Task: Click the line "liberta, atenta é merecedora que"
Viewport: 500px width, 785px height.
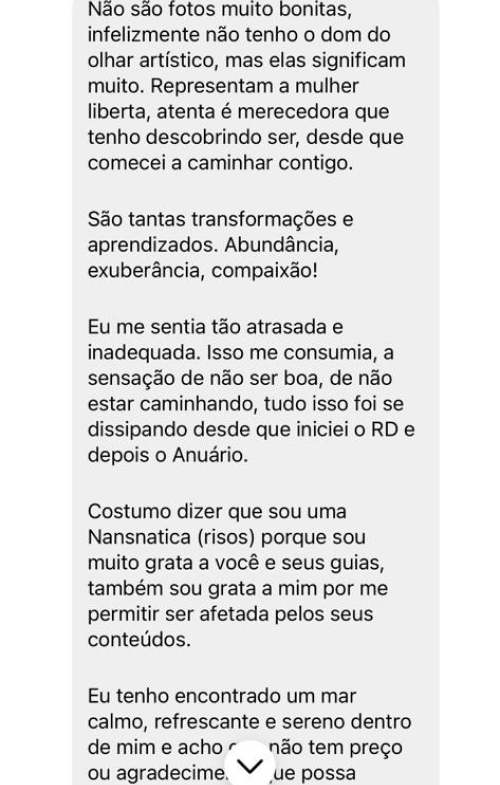Action: tap(238, 112)
